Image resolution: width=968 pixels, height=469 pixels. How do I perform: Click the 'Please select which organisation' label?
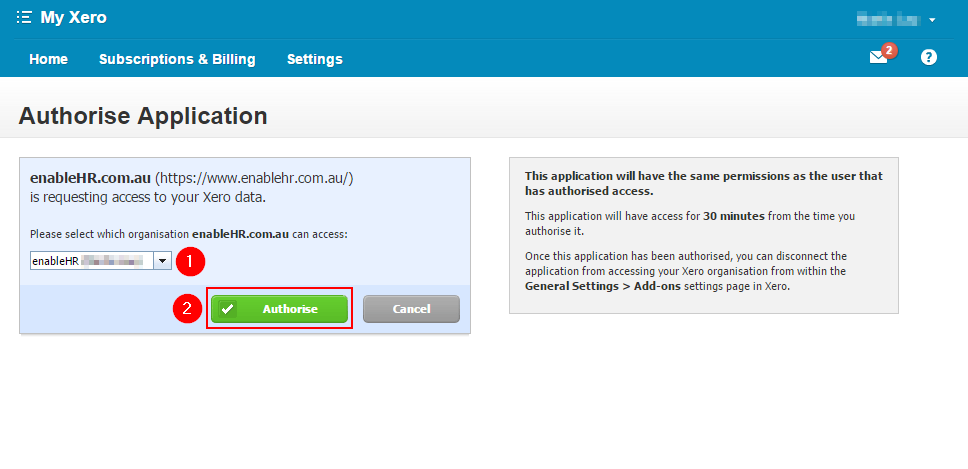click(189, 234)
